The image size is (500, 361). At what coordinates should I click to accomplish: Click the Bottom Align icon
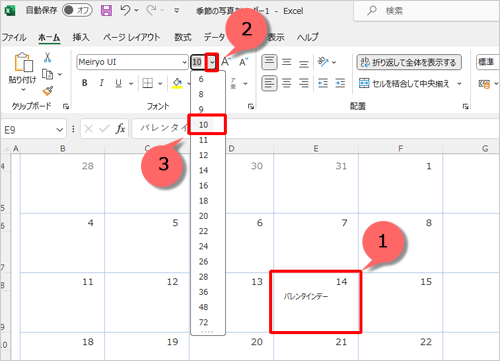tap(303, 63)
